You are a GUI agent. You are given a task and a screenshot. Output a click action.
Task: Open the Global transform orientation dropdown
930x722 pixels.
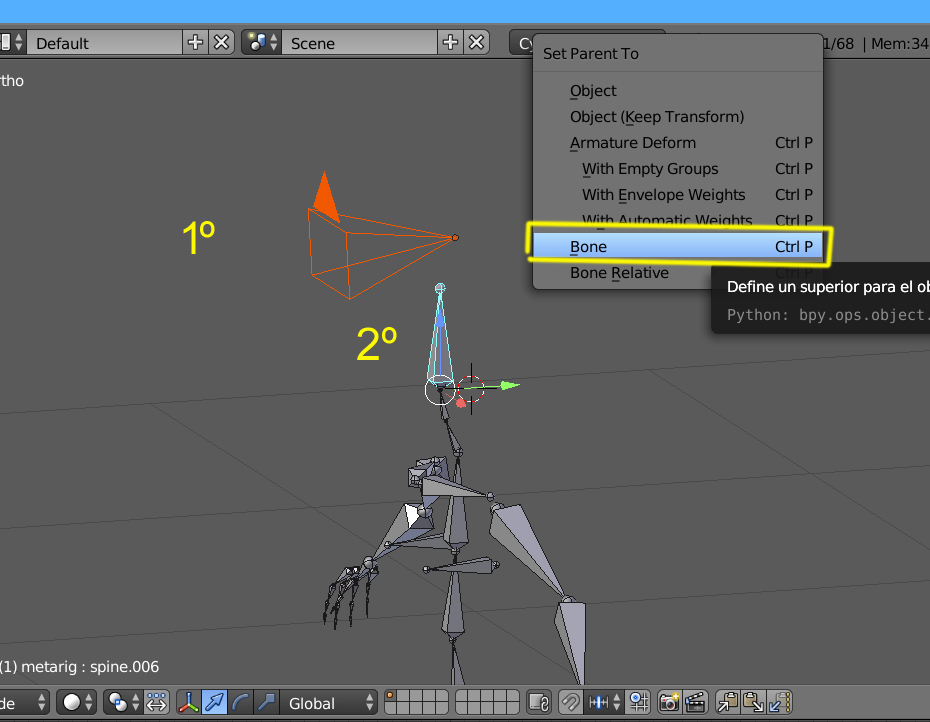tap(329, 703)
